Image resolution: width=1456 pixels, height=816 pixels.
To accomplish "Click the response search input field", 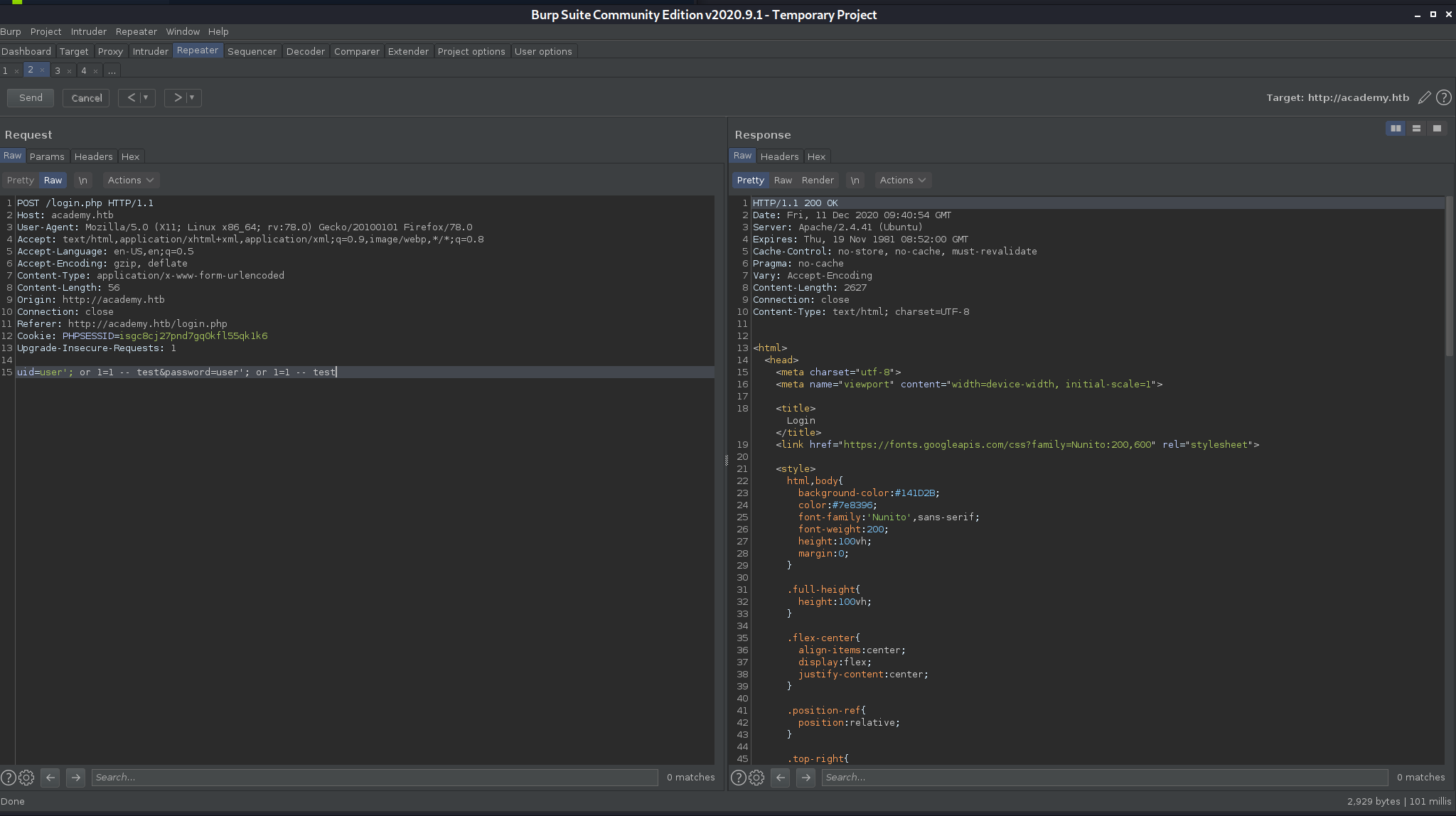I will pos(1104,777).
